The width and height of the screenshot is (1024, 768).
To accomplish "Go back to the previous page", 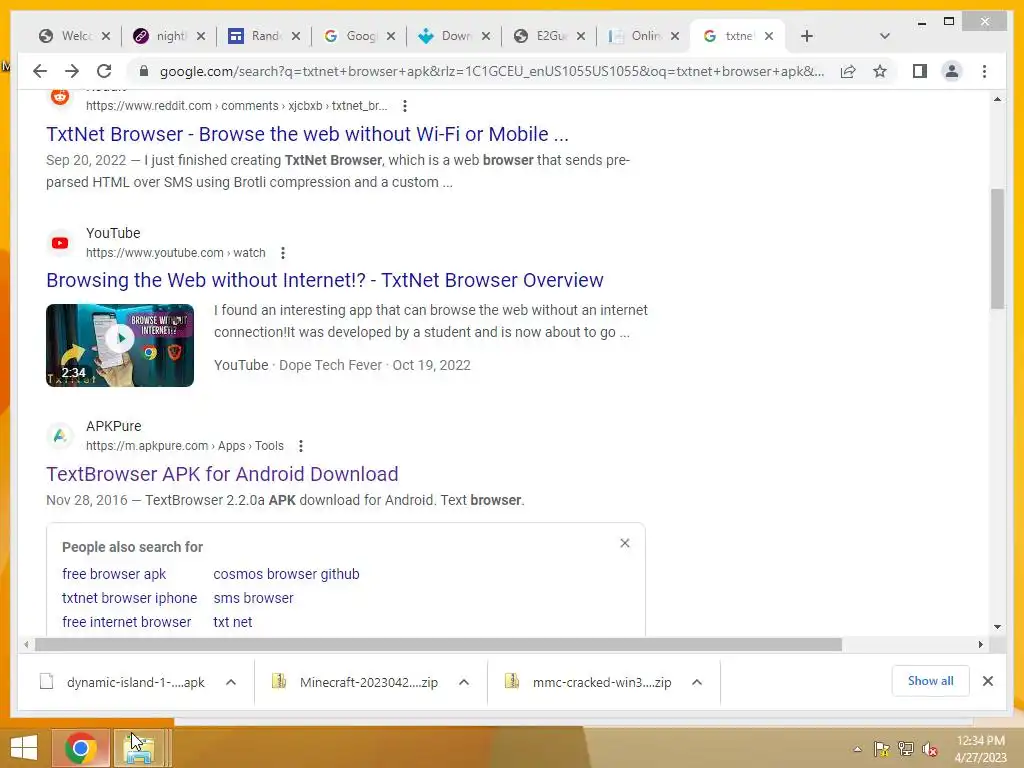I will click(40, 71).
